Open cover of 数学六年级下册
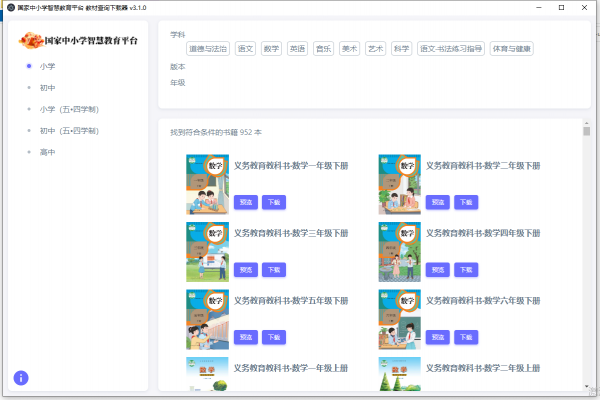 (399, 319)
